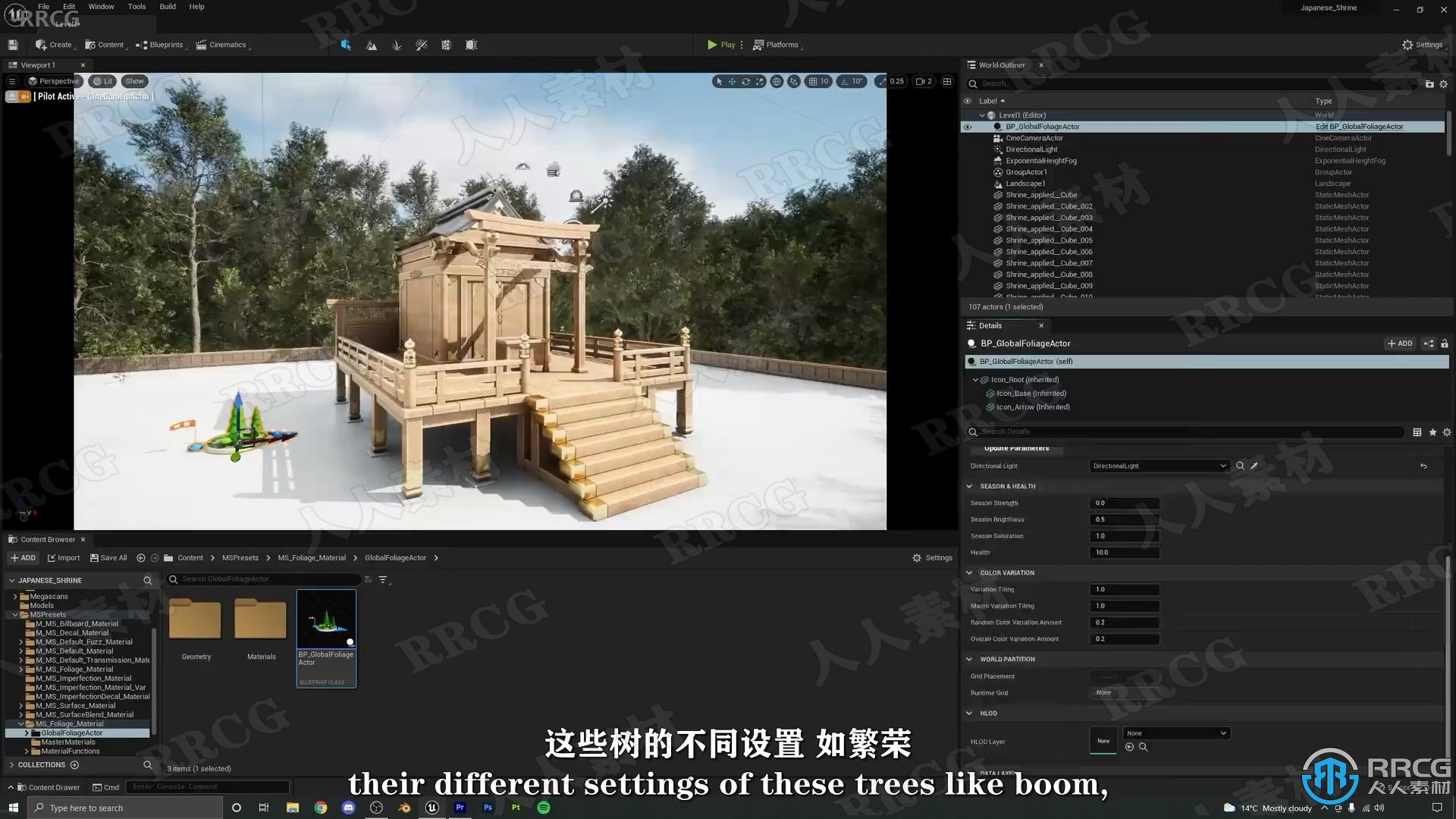1456x819 pixels.
Task: Collapse the HLOD section
Action: pos(969,713)
